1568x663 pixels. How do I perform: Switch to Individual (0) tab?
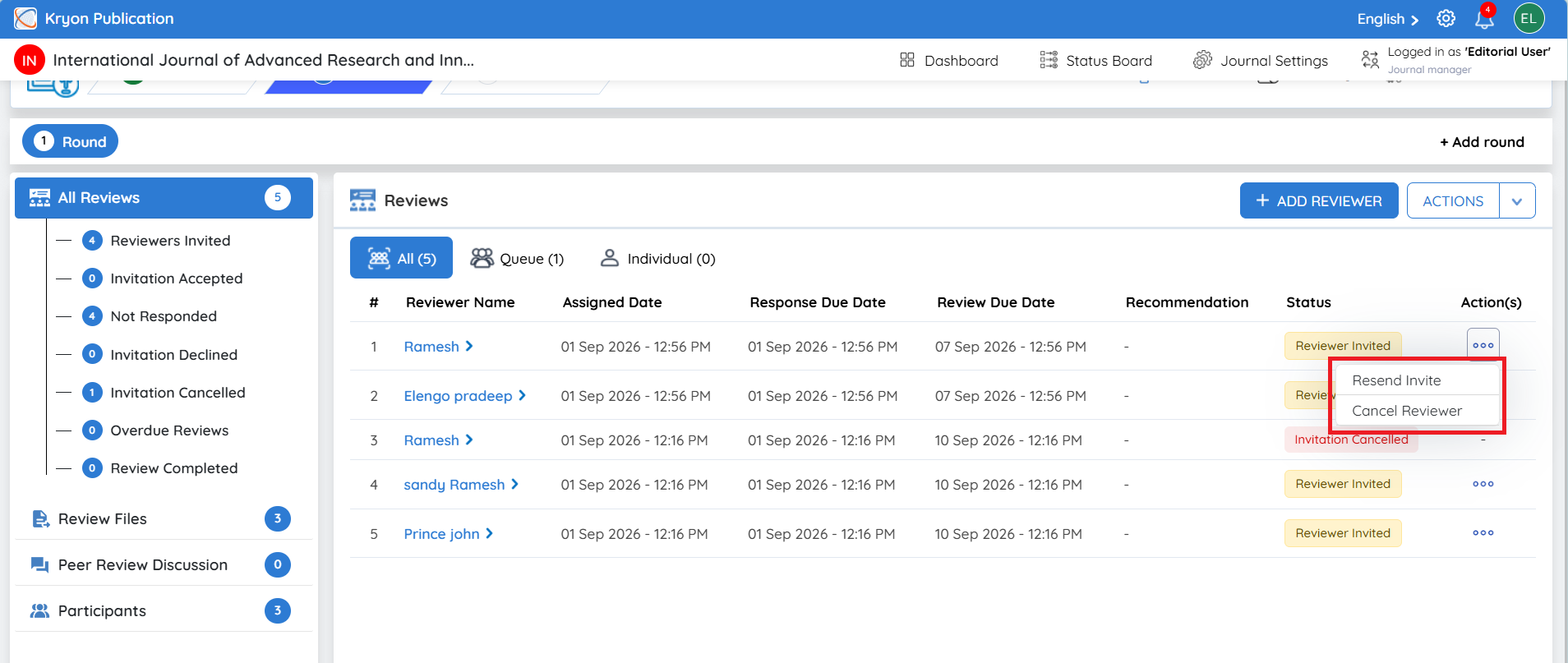(657, 259)
